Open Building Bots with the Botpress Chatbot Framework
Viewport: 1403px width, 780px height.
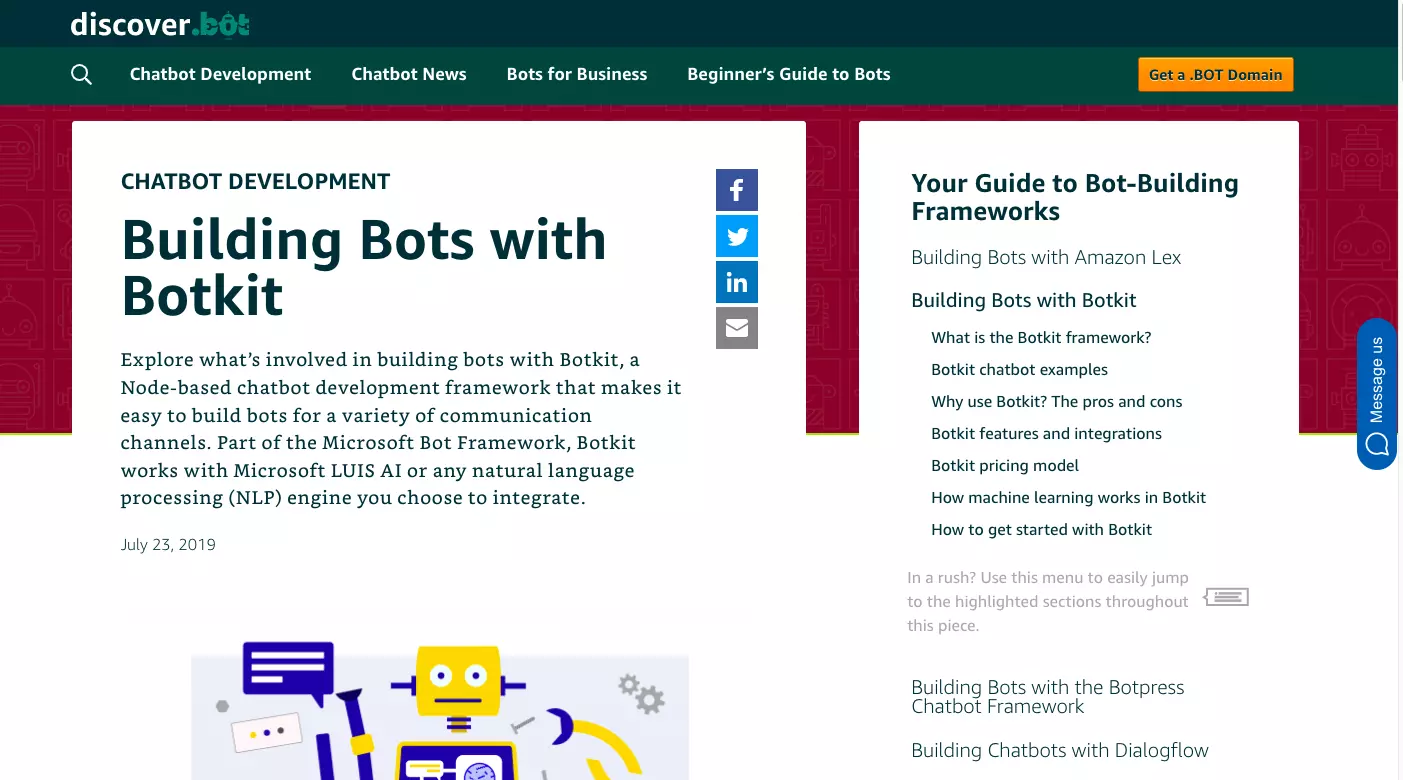pos(1048,696)
